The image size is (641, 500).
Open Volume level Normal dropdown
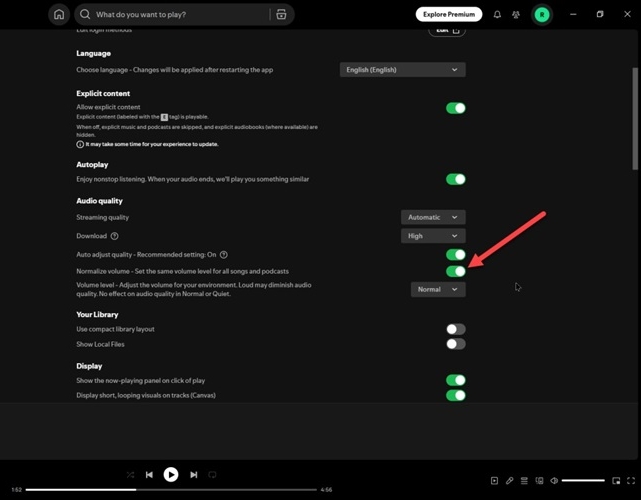coord(438,289)
